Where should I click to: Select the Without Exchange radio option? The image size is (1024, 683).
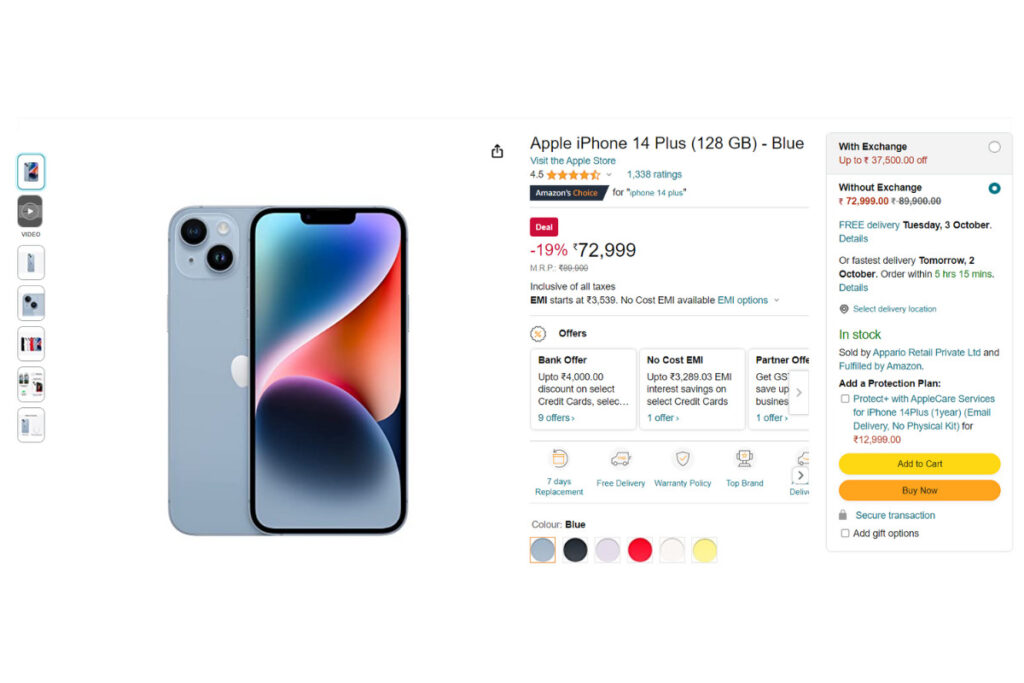(x=994, y=188)
